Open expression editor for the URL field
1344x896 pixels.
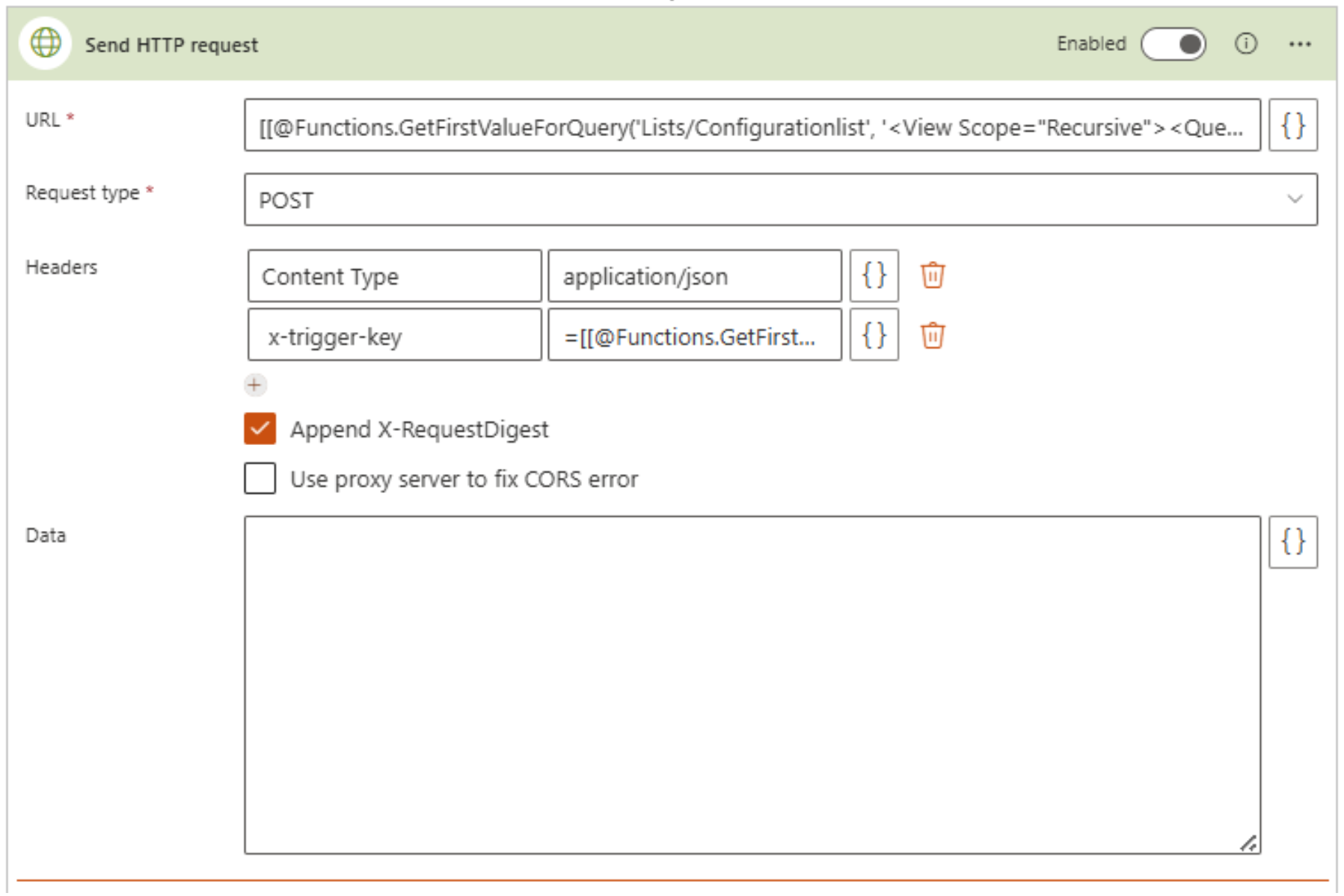(1292, 126)
